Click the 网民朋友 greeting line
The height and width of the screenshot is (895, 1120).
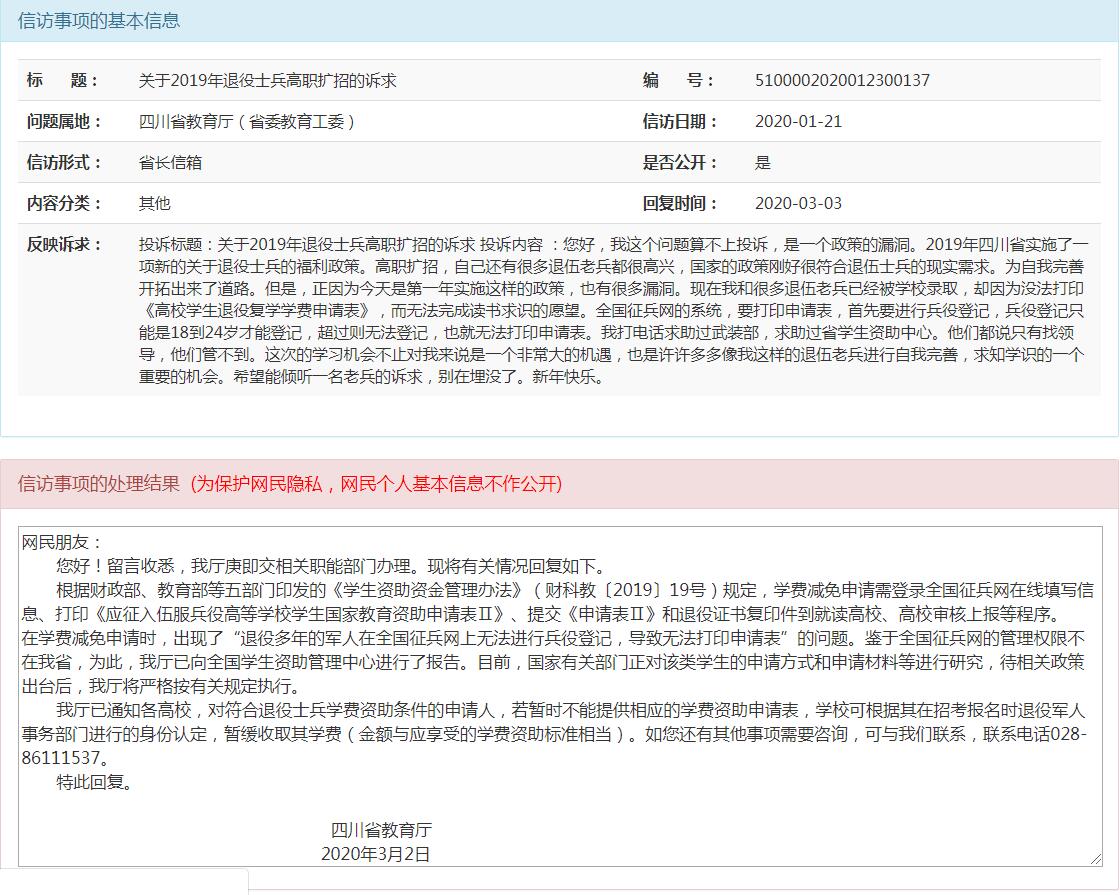click(61, 542)
